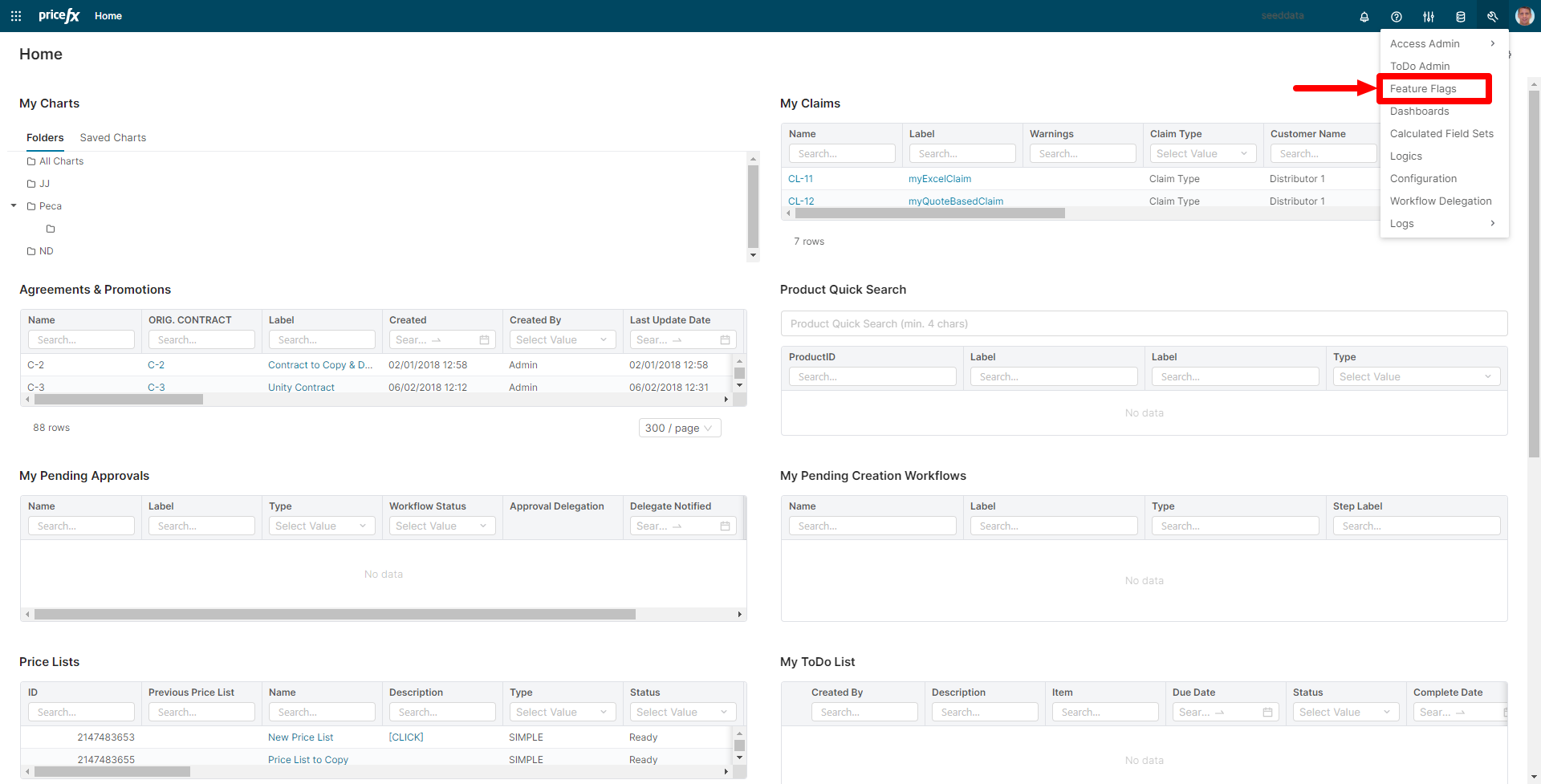Open the user profile avatar

click(x=1524, y=16)
